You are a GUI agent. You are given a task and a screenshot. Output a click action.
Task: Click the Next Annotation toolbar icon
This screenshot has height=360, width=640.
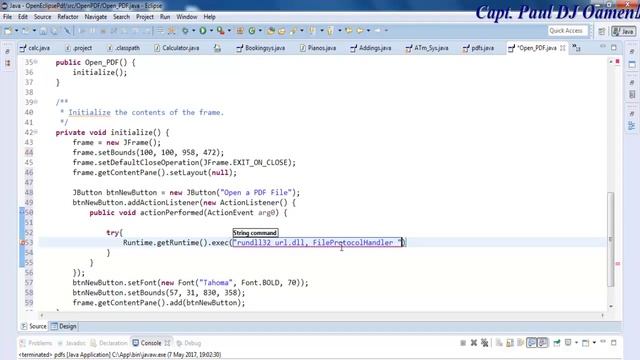(312, 31)
